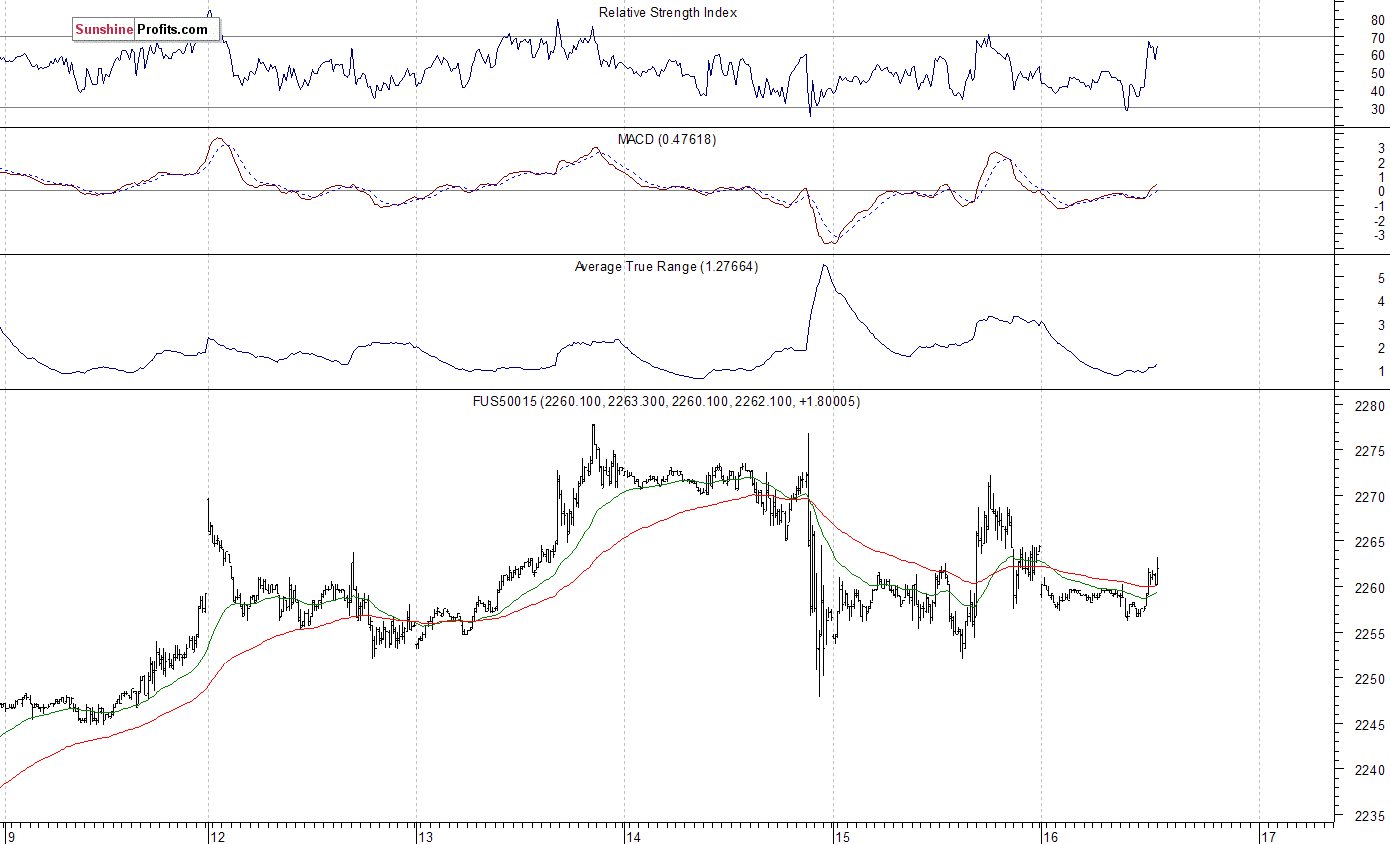Screen dimensions: 1390x844
Task: Click the 2280 price axis label
Action: [x=1372, y=407]
